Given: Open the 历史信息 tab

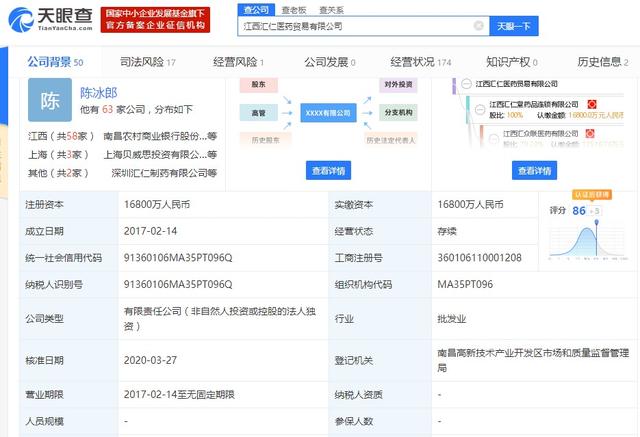Looking at the screenshot, I should pyautogui.click(x=602, y=62).
